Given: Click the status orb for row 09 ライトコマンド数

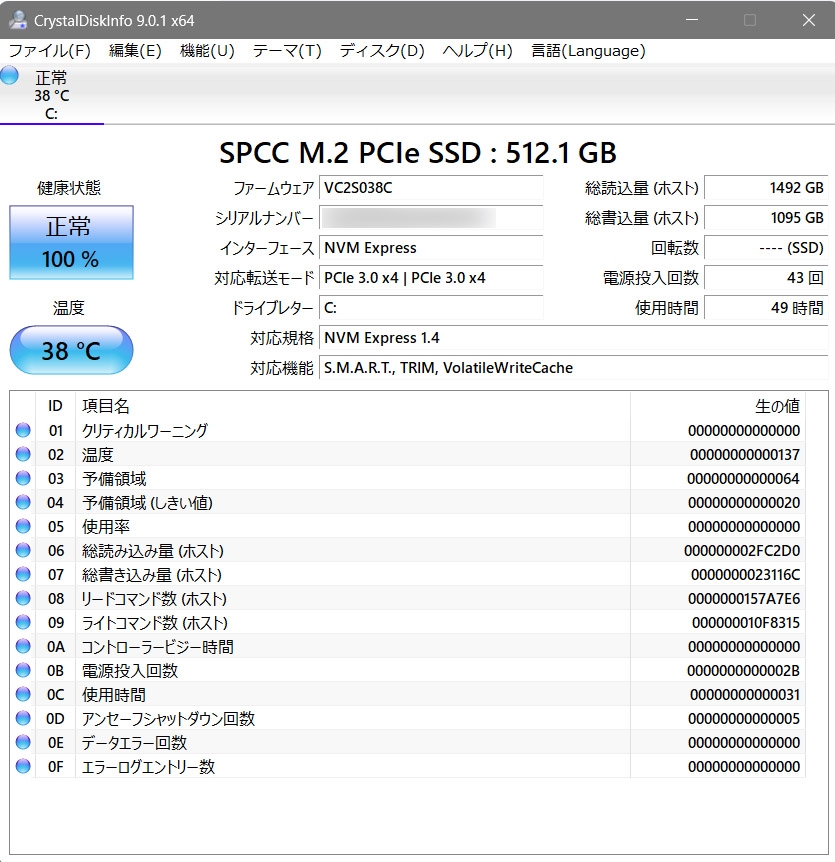Looking at the screenshot, I should [23, 622].
